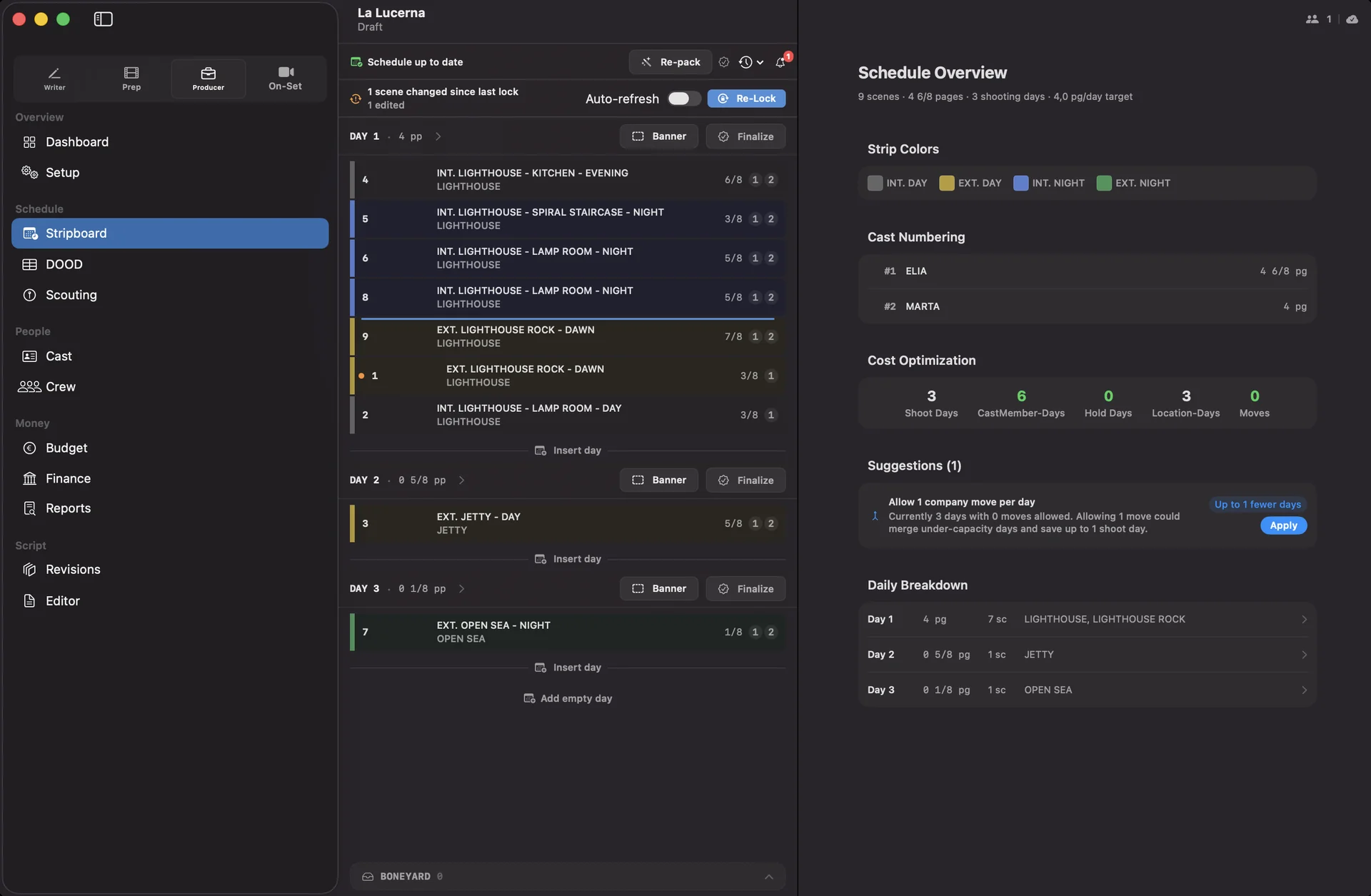Click the collaborators people icon
The image size is (1371, 896).
(1312, 19)
